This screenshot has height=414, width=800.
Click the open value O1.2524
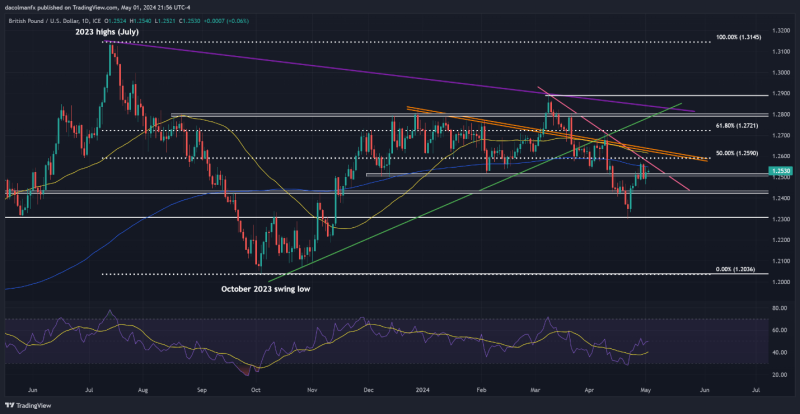(113, 21)
